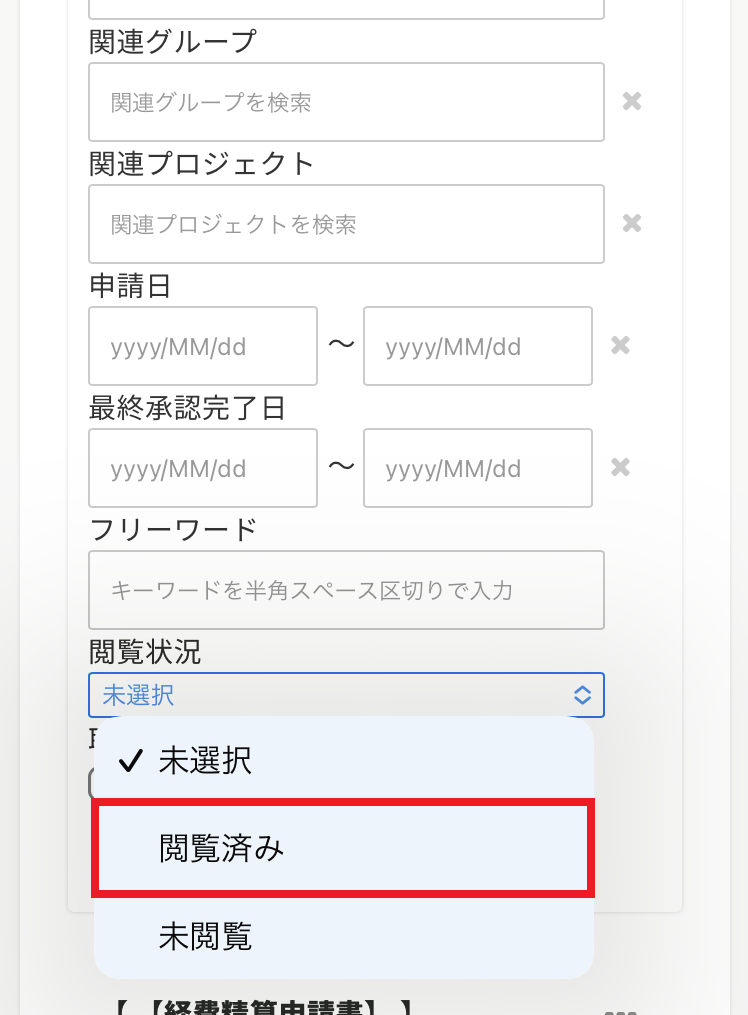Open the ellipsis menu beside 【経費精算申請書】
Viewport: 748px width, 1015px height.
620,1011
